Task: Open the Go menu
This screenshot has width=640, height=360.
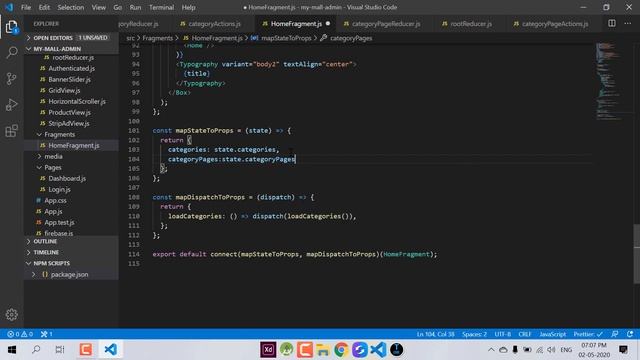Action: (x=118, y=7)
